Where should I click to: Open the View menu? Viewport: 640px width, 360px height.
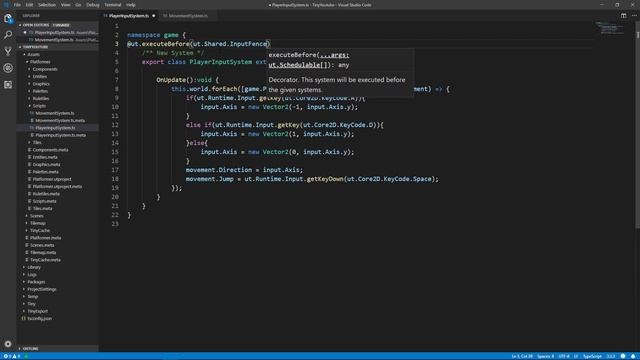click(x=66, y=5)
